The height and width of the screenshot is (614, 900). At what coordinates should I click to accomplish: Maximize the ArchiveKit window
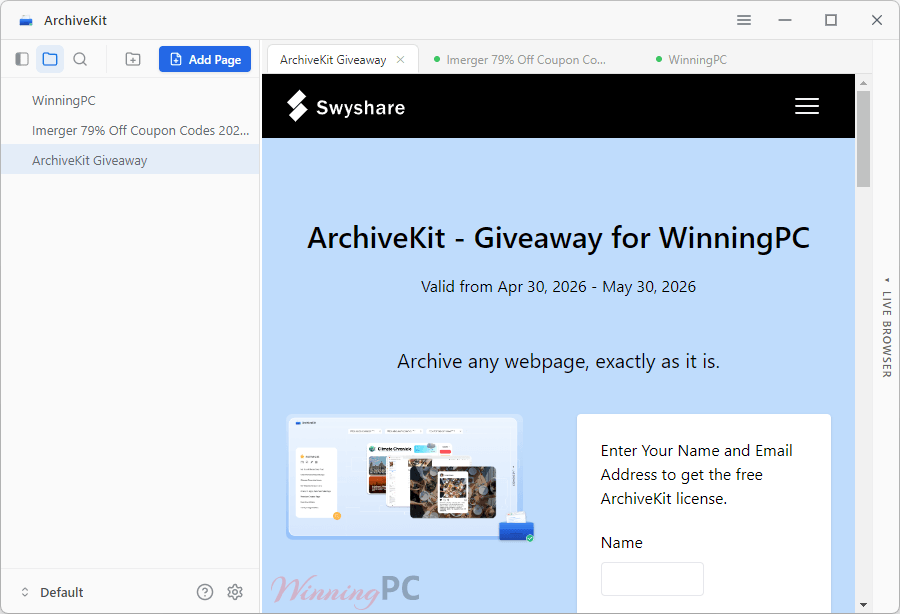(x=831, y=20)
